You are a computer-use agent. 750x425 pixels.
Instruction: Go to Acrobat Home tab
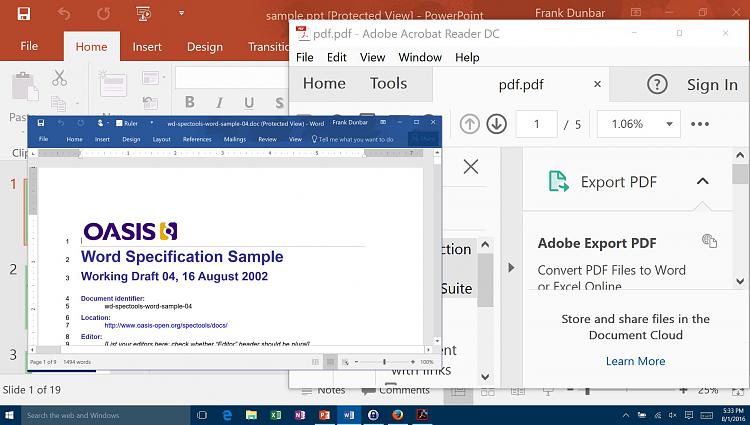(x=324, y=83)
